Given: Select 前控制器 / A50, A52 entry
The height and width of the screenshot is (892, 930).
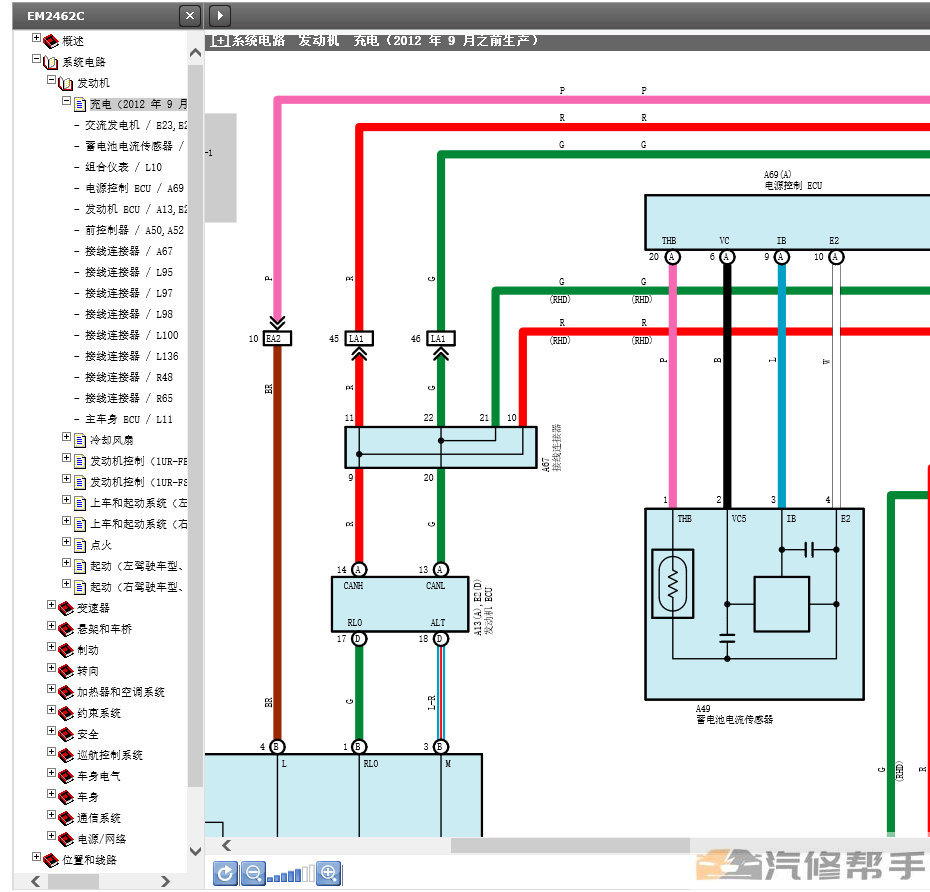Looking at the screenshot, I should coord(135,230).
